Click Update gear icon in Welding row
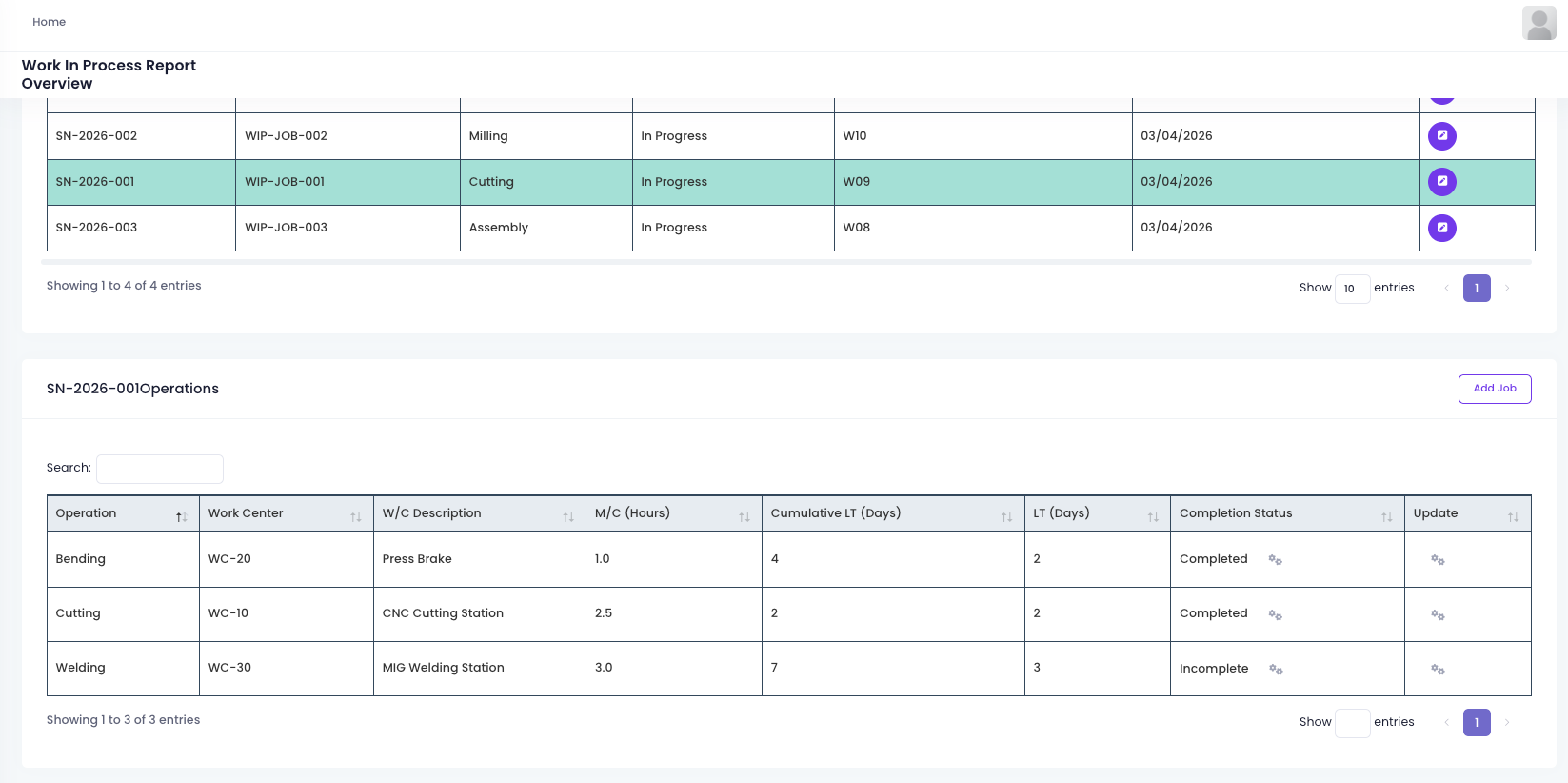 (x=1438, y=670)
